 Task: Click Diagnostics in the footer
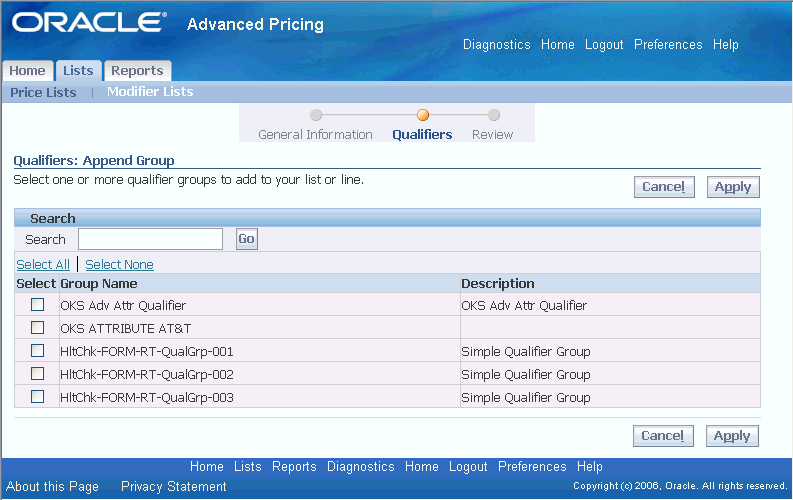pyautogui.click(x=361, y=466)
